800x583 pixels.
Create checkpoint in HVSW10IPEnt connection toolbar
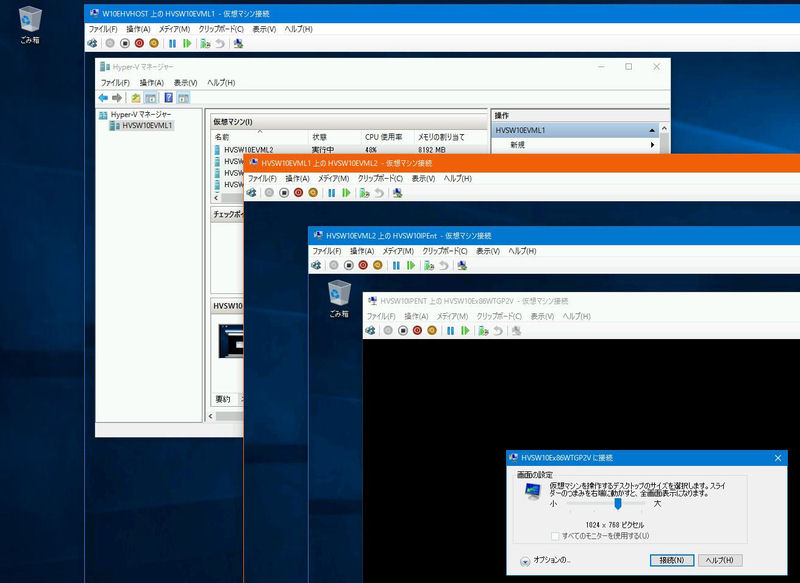430,265
